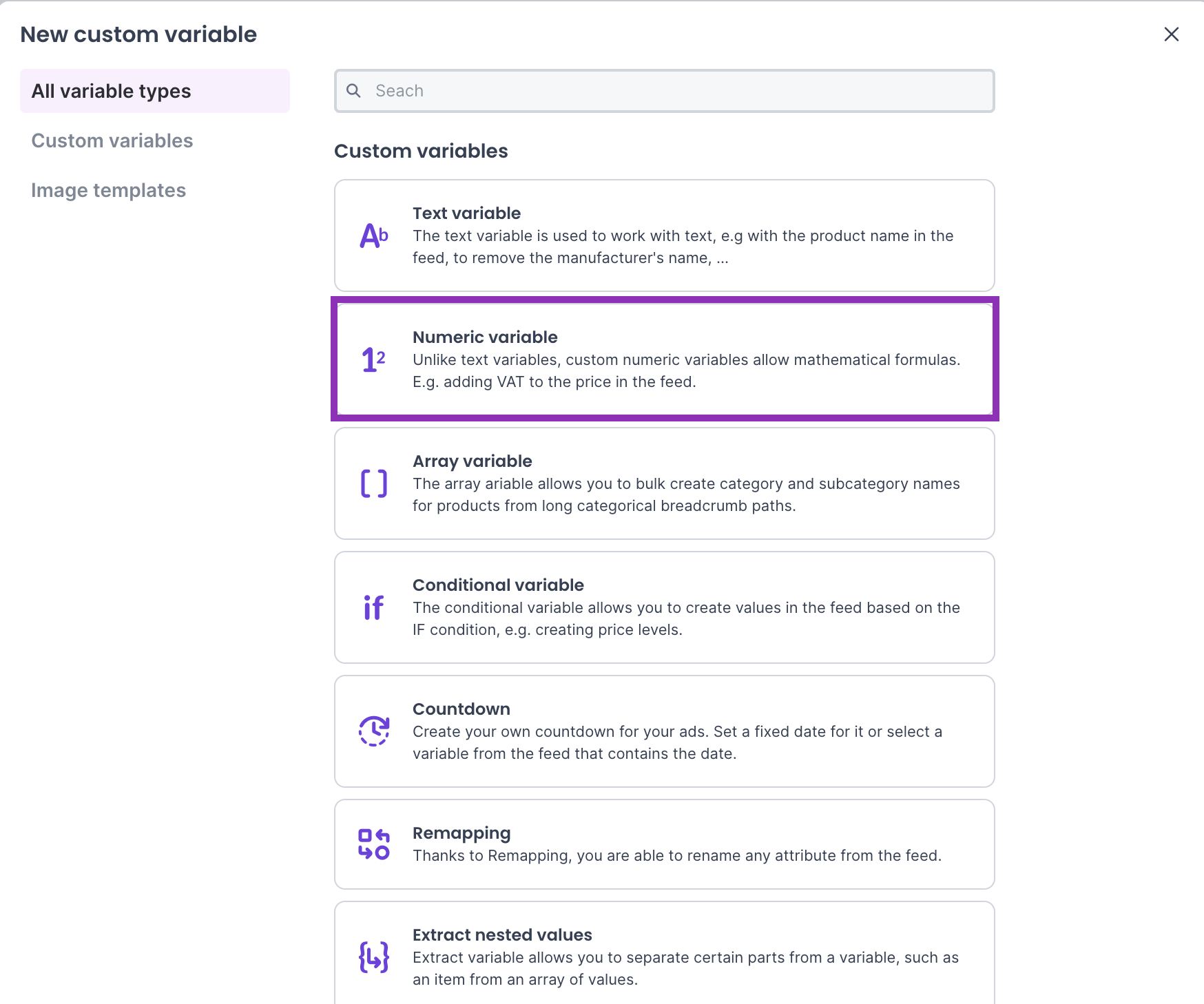The height and width of the screenshot is (1004, 1204).
Task: Pick the Array variable description text
Action: pos(685,494)
